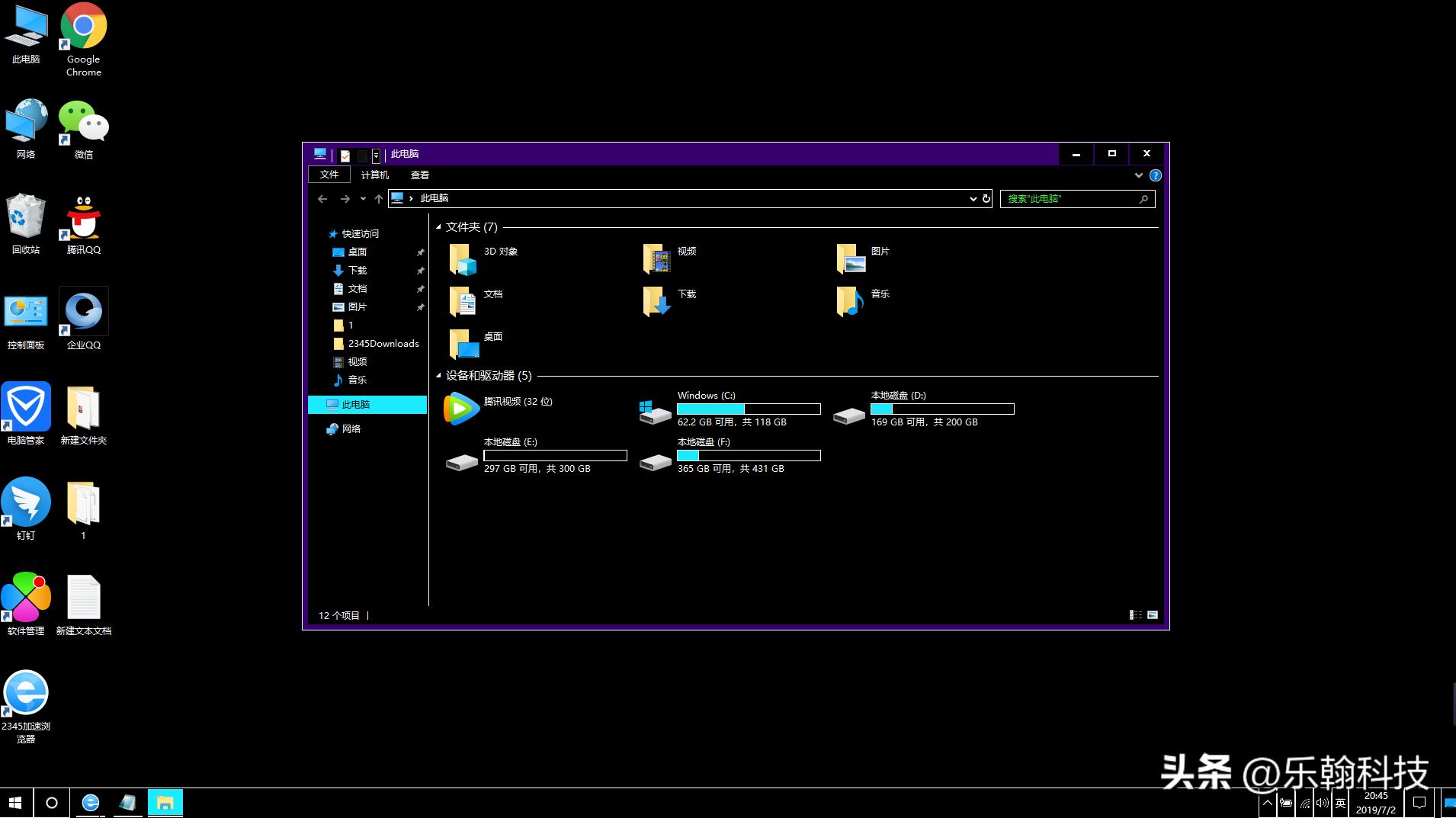Open the Help question mark icon

pyautogui.click(x=1155, y=175)
